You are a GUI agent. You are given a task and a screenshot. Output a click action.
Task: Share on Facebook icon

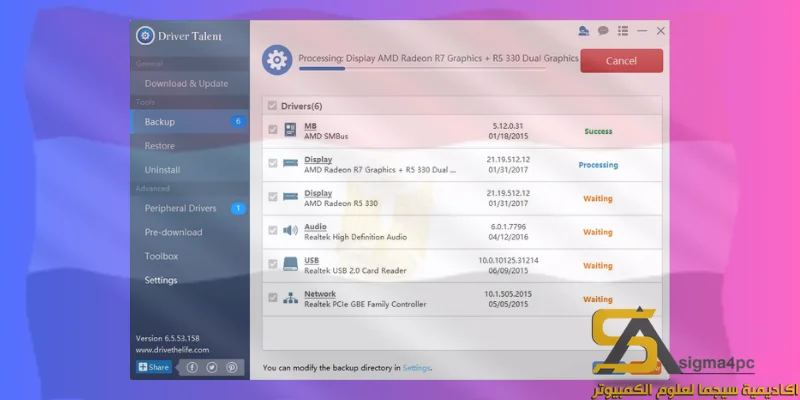pos(192,367)
